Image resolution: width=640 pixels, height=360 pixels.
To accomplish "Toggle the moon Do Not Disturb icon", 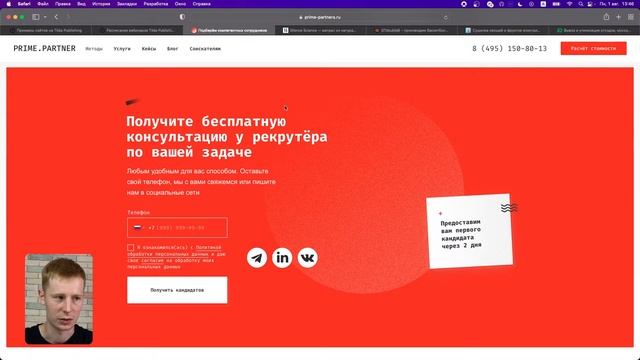I will pos(520,4).
